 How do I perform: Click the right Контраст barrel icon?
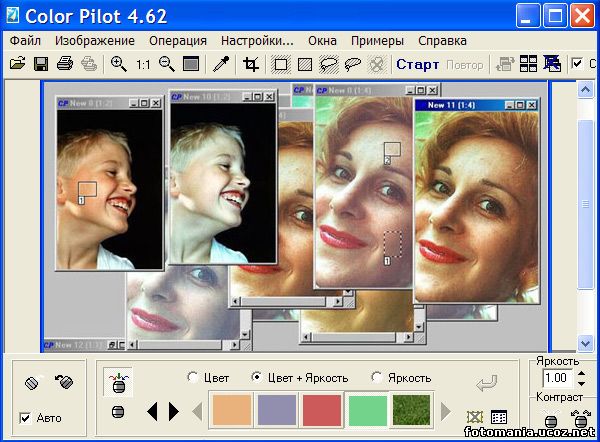(581, 419)
